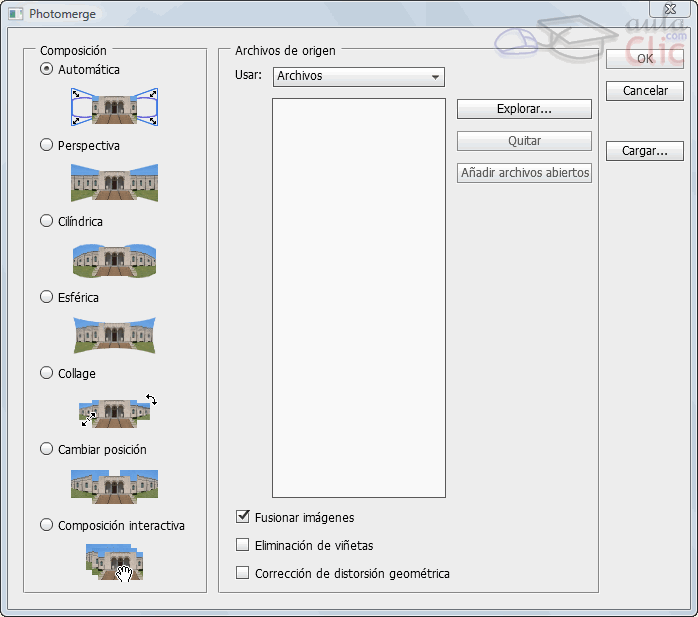Confirm with the OK button

point(645,59)
